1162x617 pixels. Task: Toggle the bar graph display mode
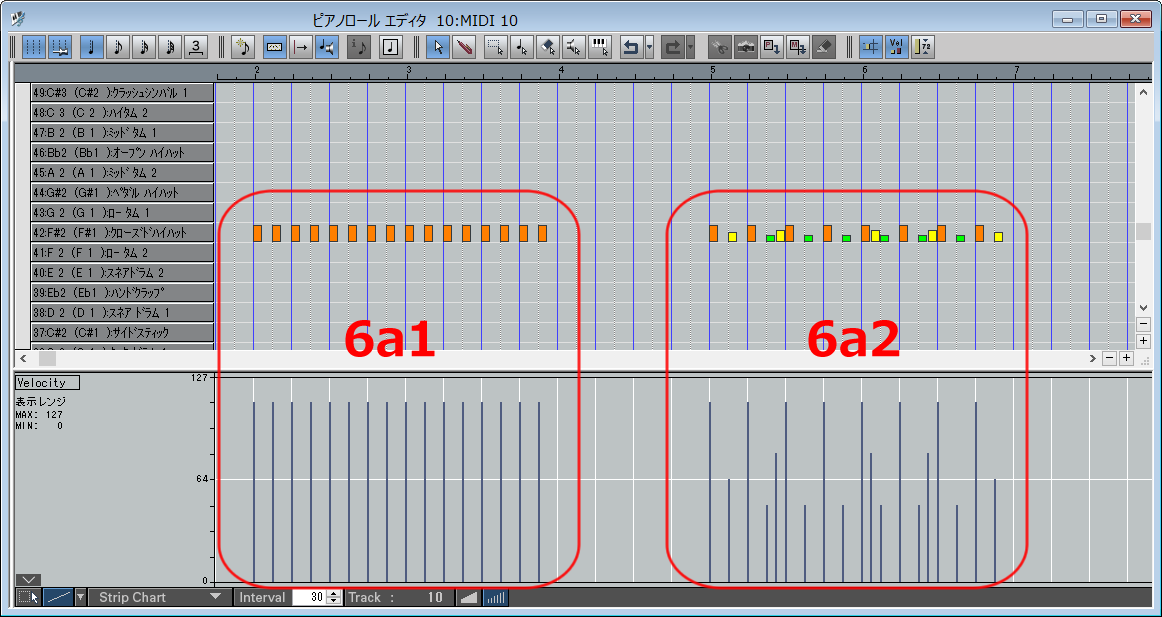496,598
